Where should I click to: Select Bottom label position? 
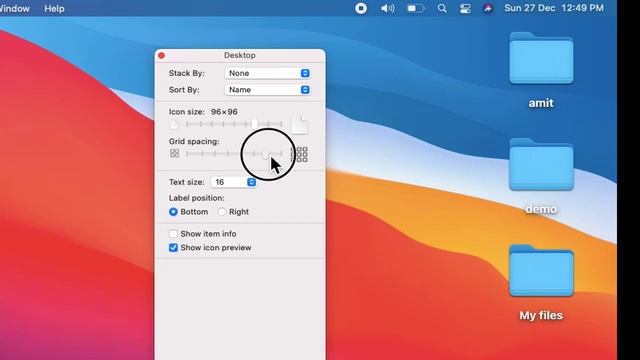click(173, 212)
